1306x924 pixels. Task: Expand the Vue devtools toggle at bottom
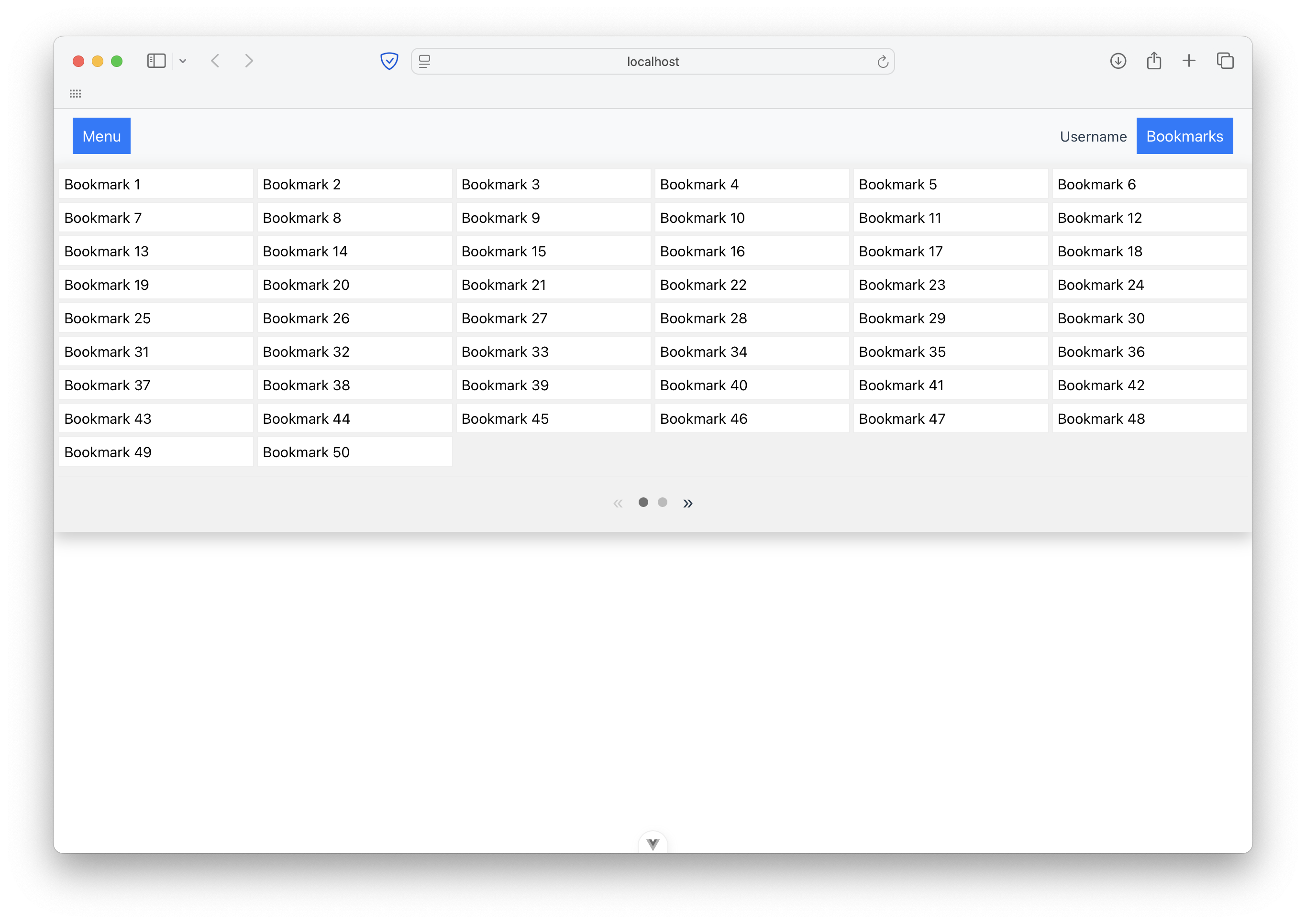coord(653,844)
